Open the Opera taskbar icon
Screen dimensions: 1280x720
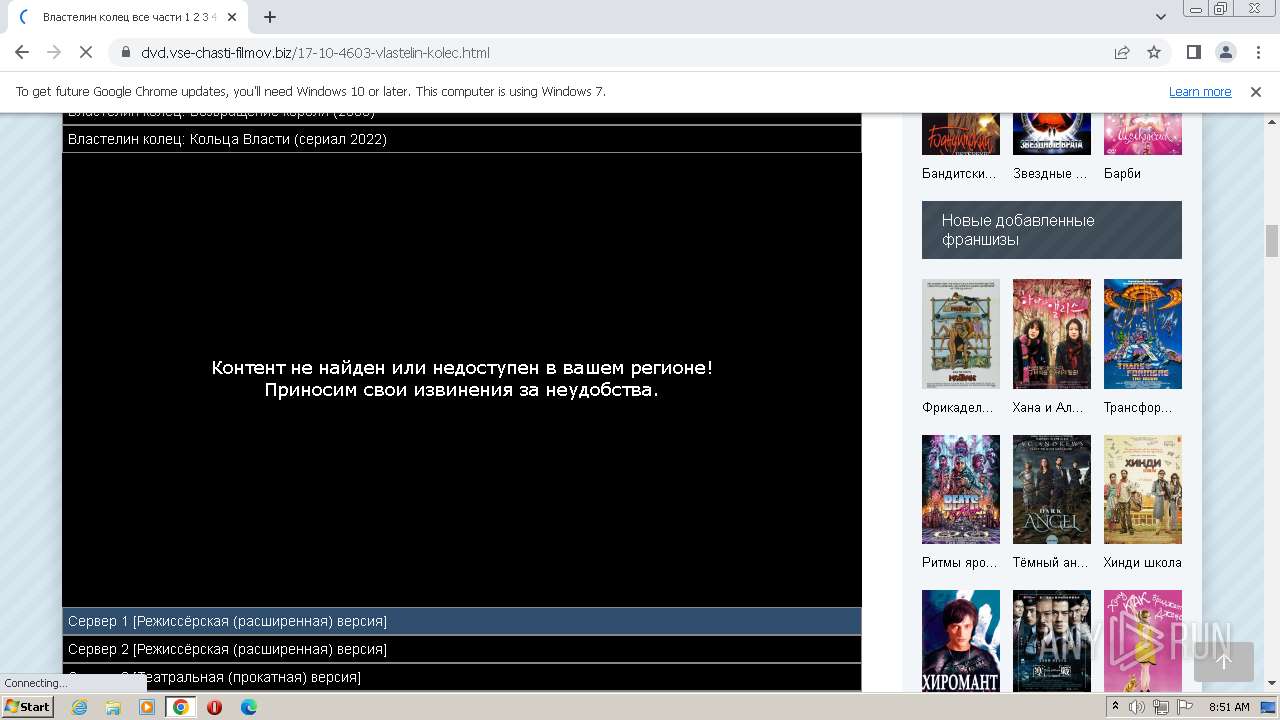point(214,707)
